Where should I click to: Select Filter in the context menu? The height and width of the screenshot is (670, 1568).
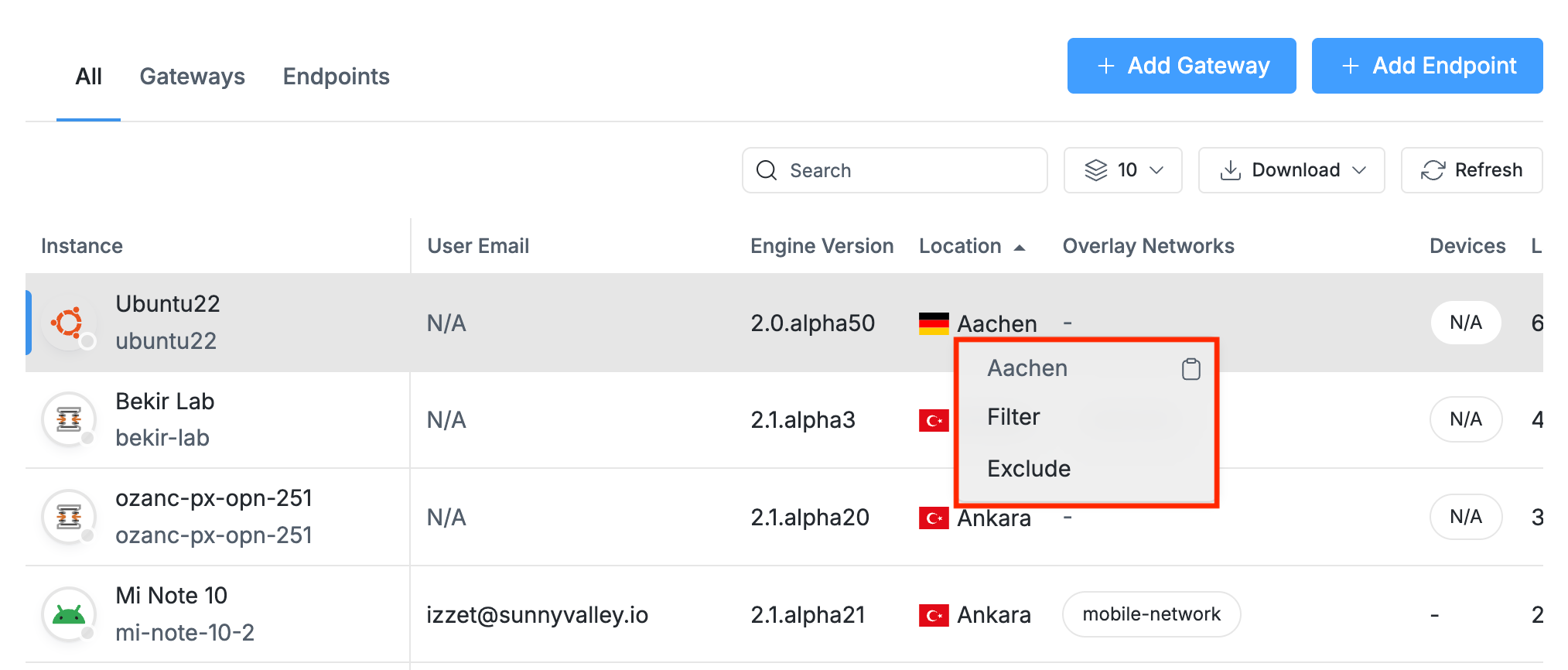point(1013,417)
